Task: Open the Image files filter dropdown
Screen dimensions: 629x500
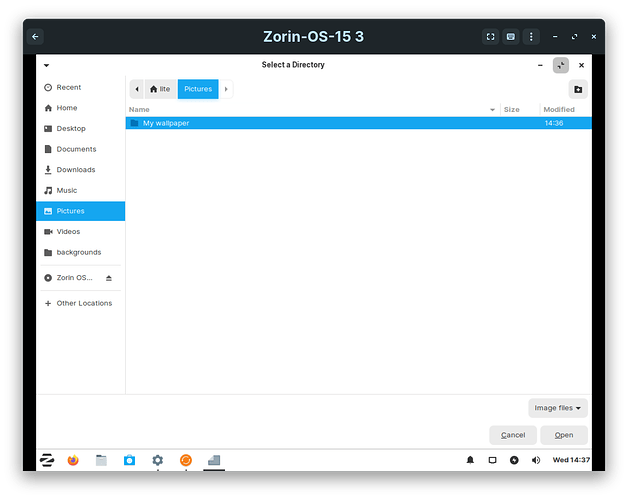Action: (558, 408)
